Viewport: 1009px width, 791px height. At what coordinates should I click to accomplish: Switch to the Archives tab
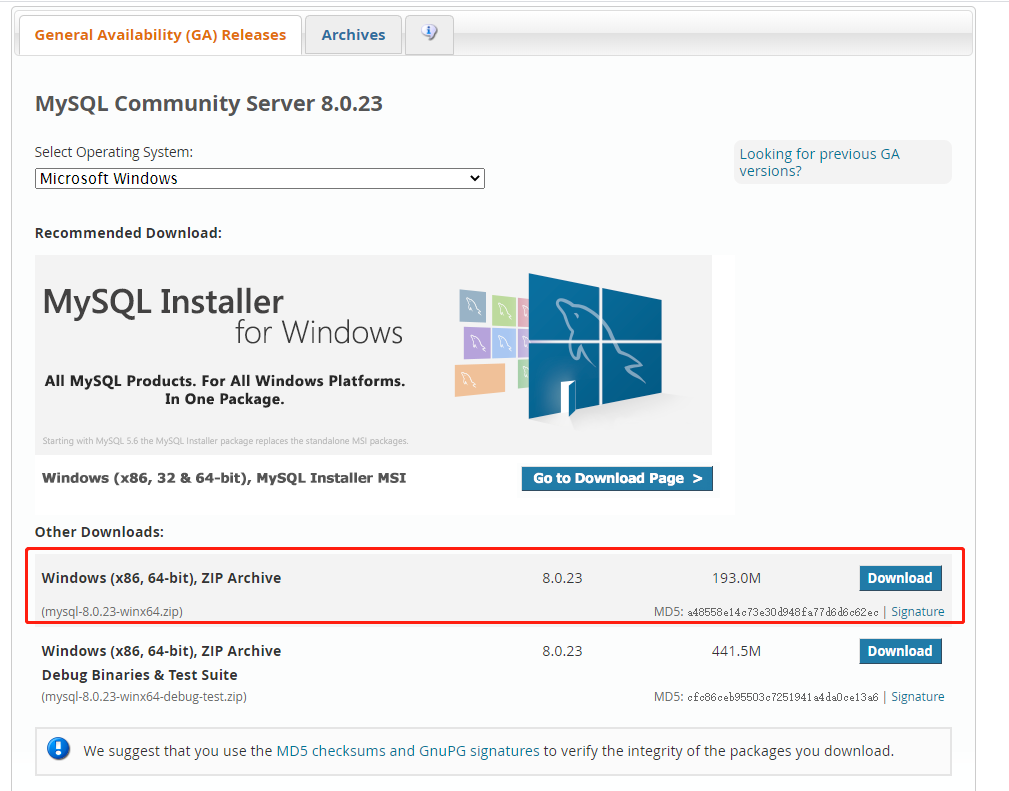point(352,34)
